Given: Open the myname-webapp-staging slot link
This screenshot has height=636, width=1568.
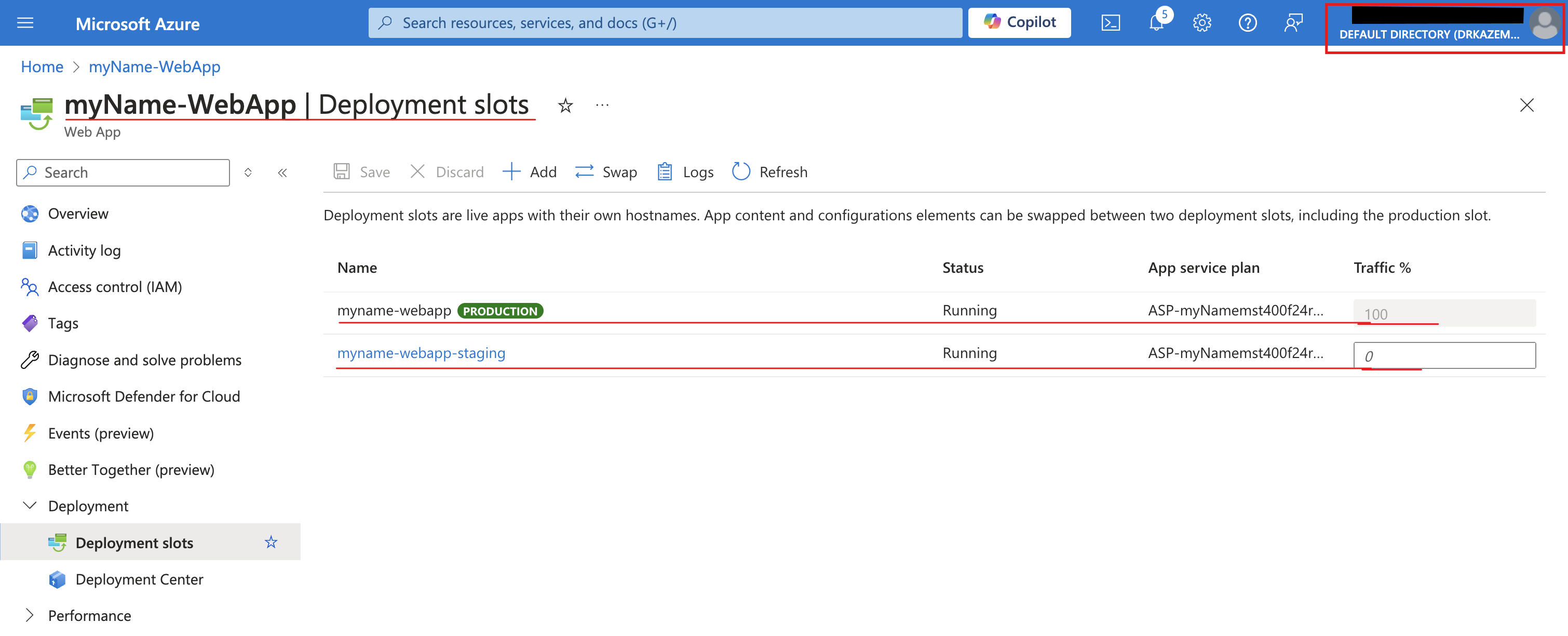Looking at the screenshot, I should tap(421, 353).
